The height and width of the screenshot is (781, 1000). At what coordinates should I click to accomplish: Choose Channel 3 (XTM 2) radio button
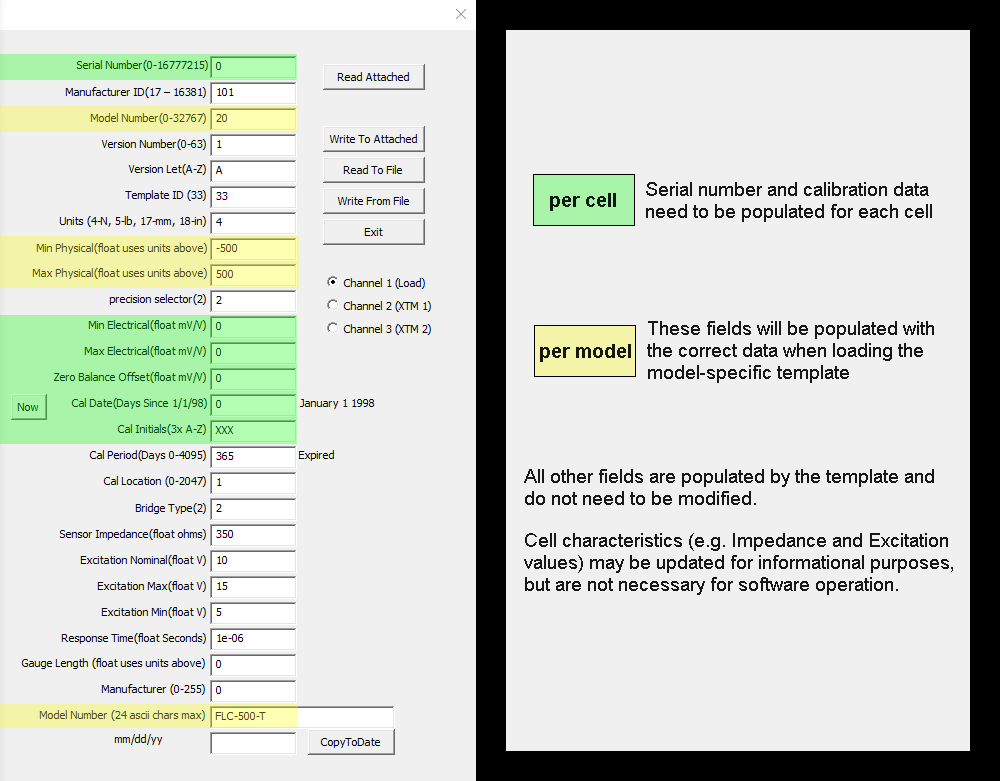333,329
